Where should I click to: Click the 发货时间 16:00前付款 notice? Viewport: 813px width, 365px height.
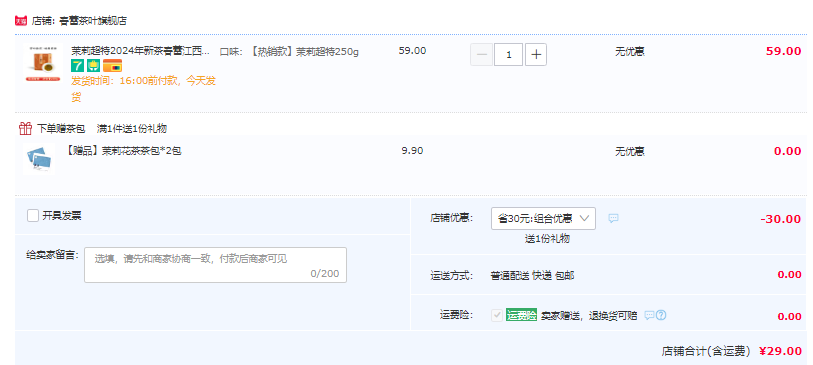[144, 89]
